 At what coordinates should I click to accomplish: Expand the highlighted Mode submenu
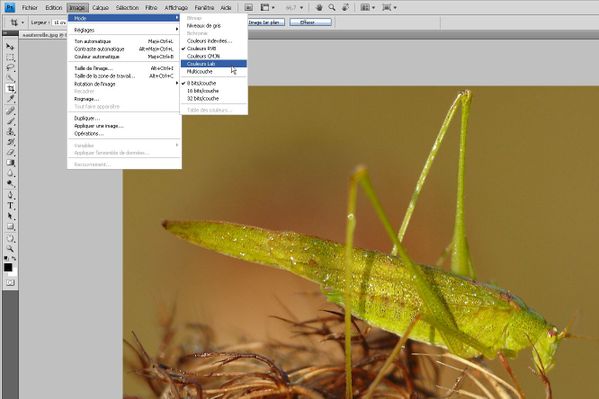(x=124, y=18)
